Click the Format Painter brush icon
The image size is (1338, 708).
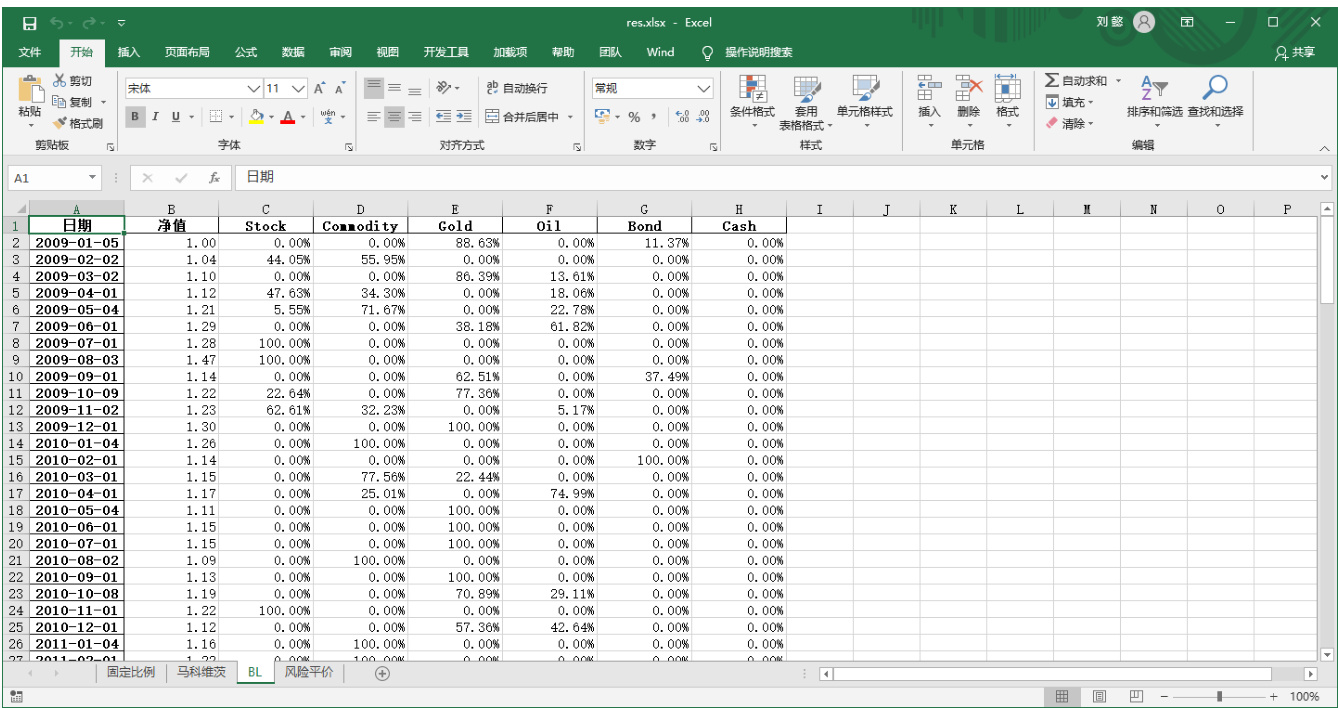point(60,124)
